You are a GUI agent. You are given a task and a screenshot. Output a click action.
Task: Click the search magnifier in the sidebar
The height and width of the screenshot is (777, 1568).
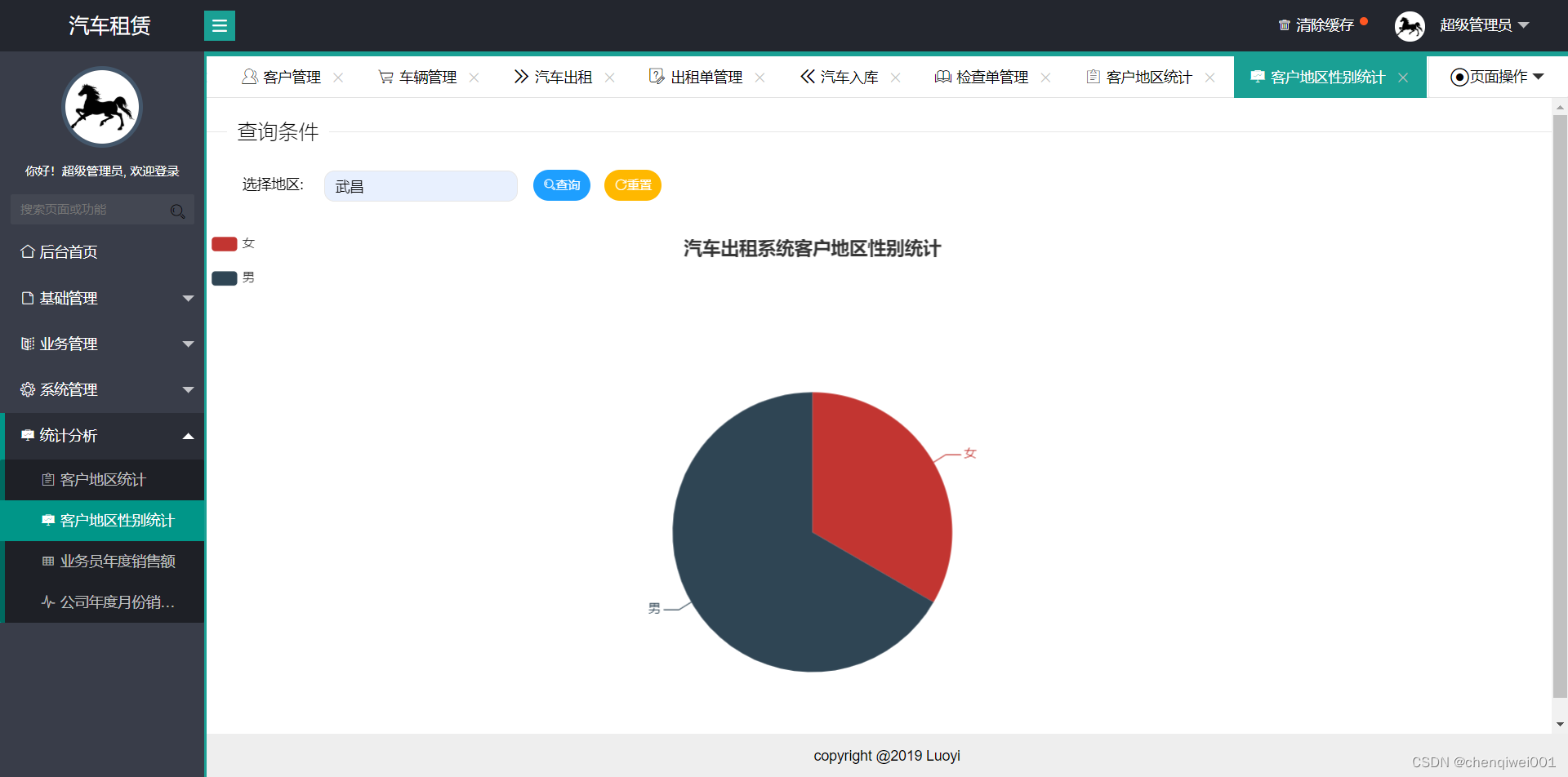177,211
